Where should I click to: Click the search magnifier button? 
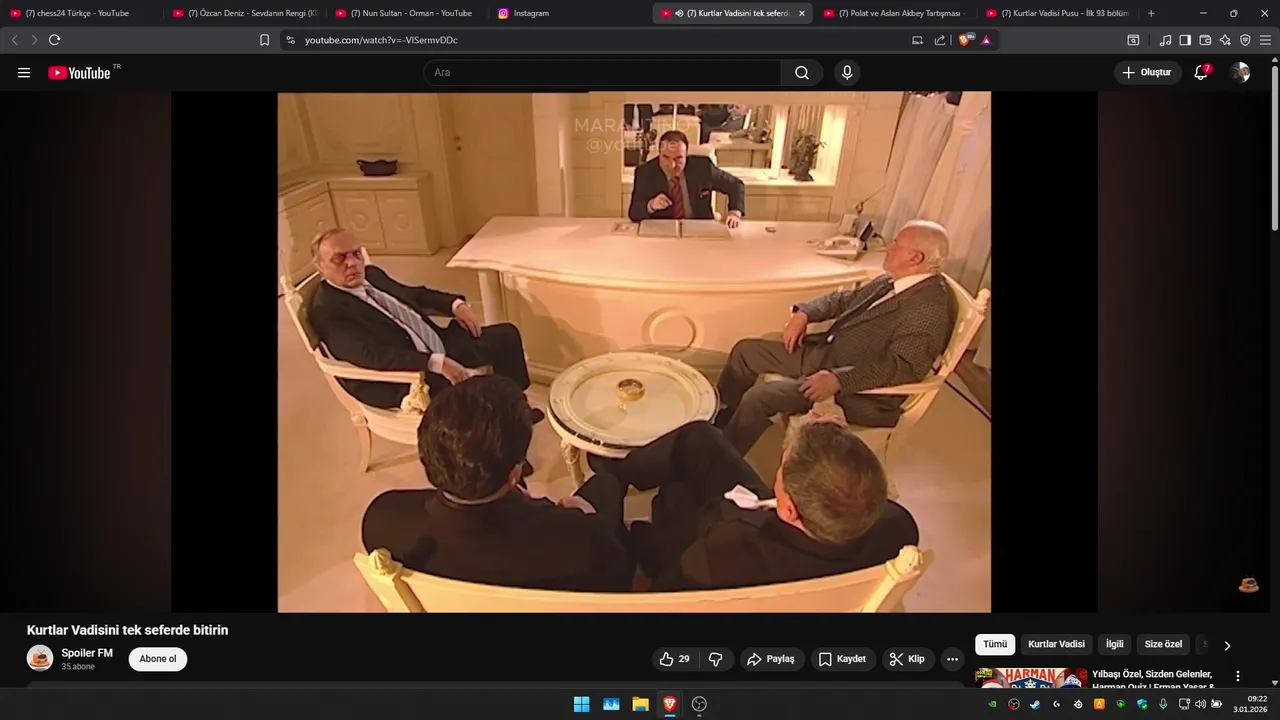coord(802,73)
